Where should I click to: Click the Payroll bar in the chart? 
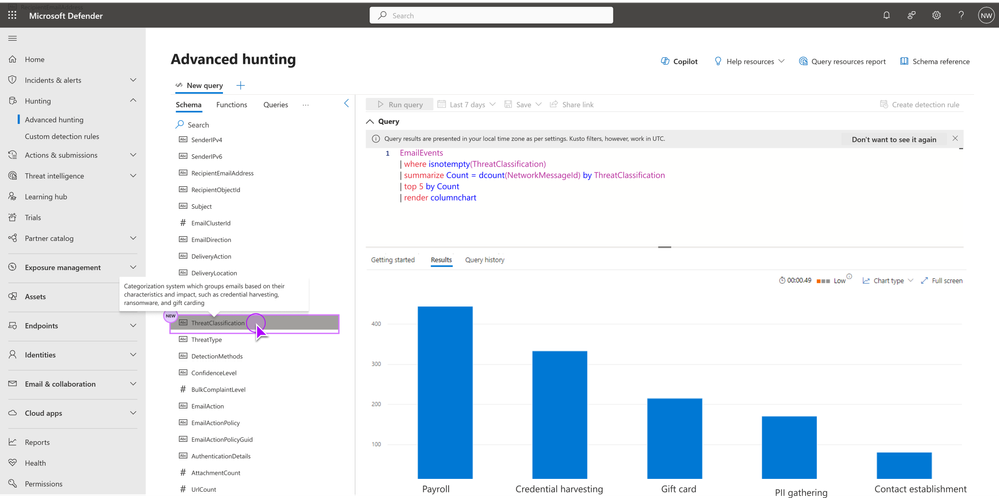coord(445,392)
